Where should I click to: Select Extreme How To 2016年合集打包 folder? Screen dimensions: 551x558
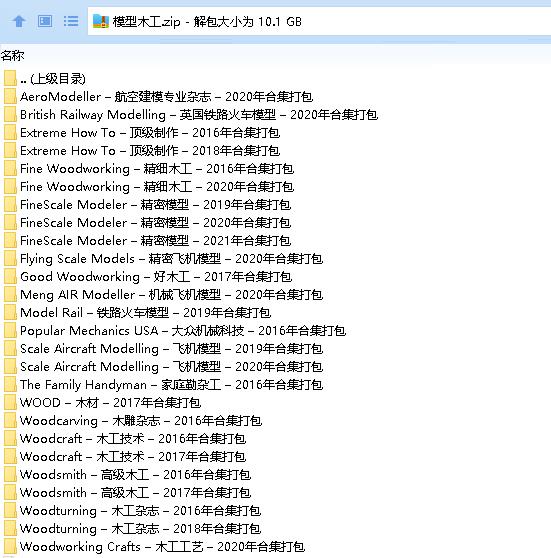pos(150,133)
